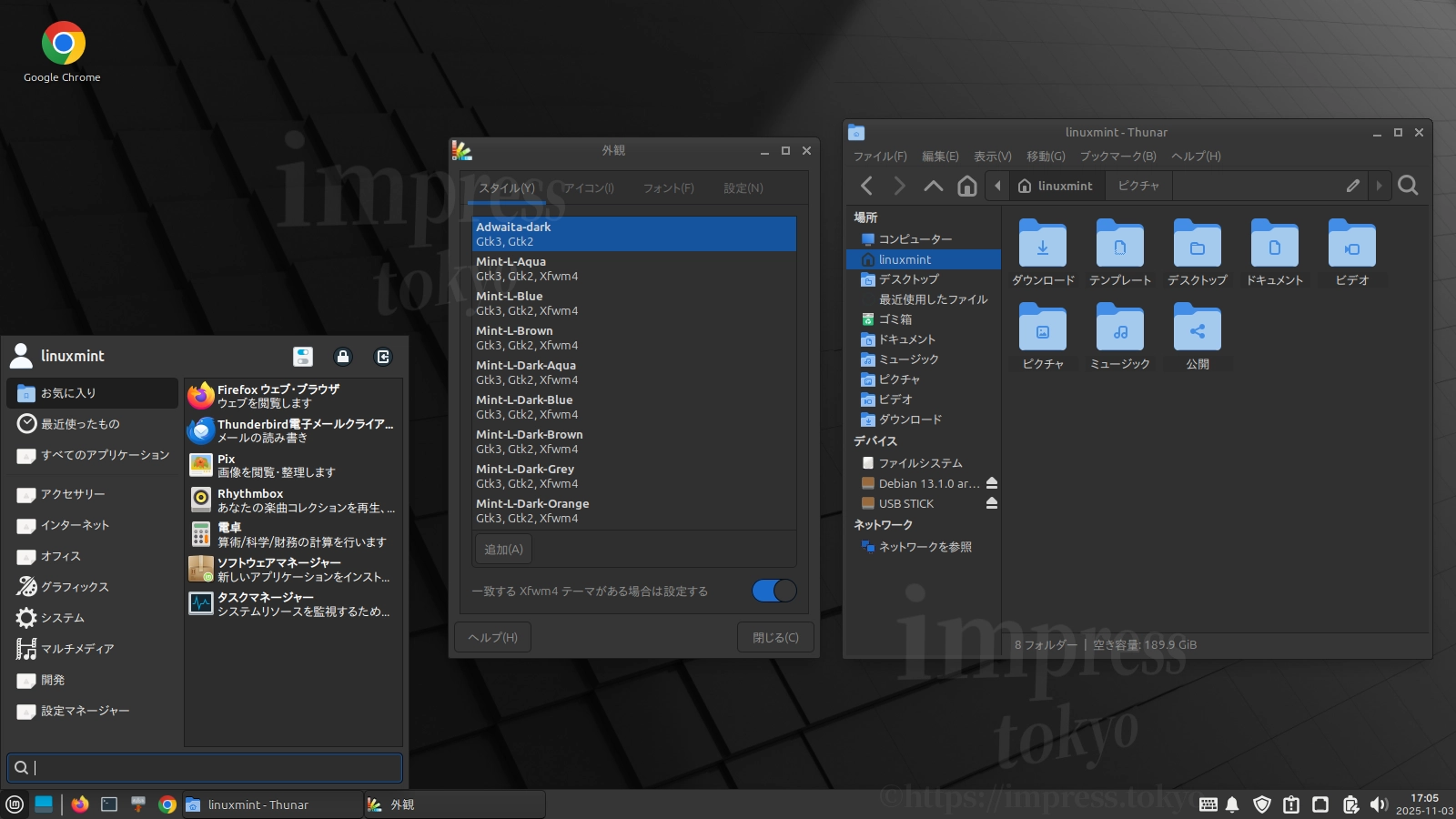The image size is (1456, 819).
Task: Open the ブックマーク menu in Thunar
Action: (x=1118, y=157)
